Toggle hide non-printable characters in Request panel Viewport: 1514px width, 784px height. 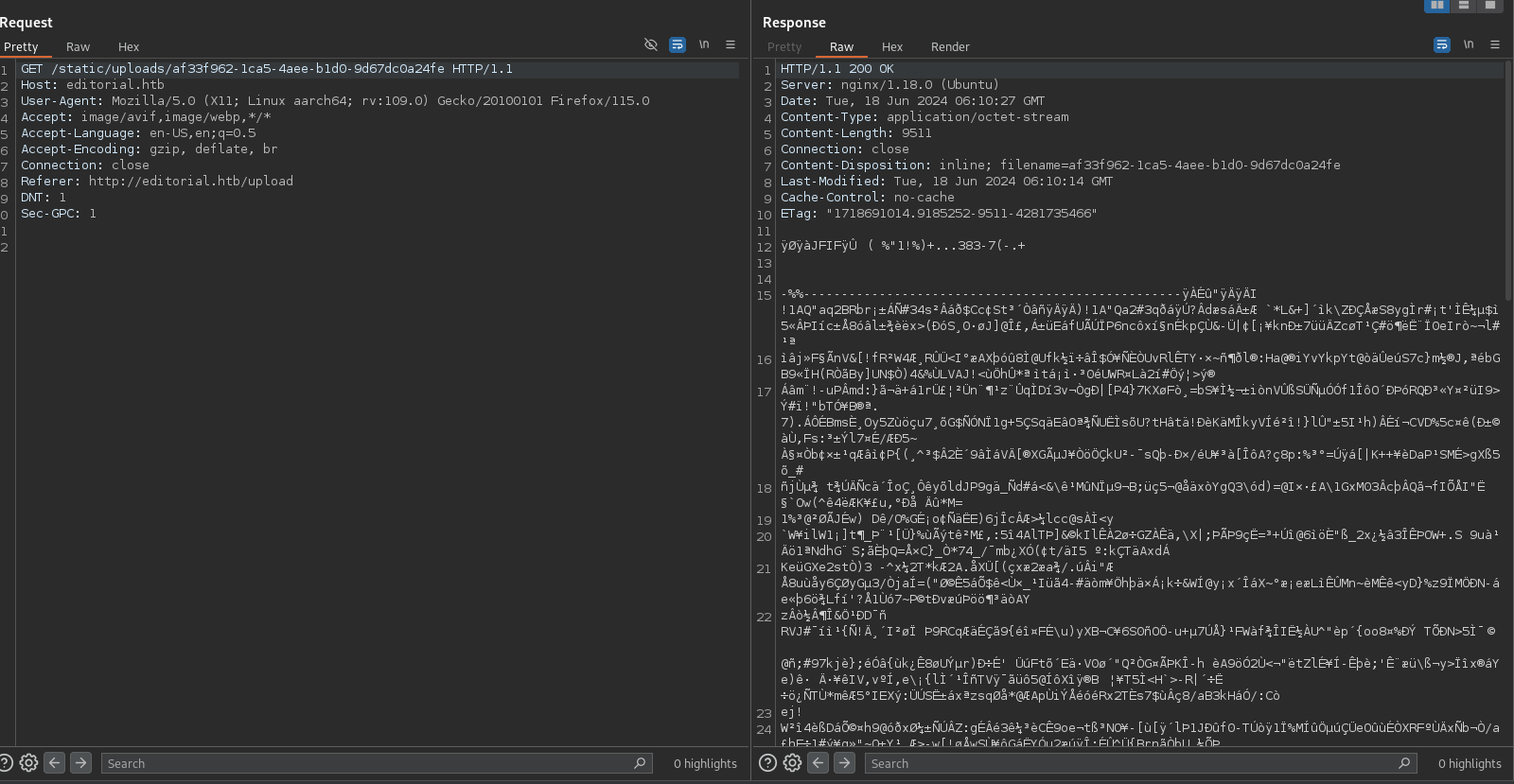tap(651, 44)
